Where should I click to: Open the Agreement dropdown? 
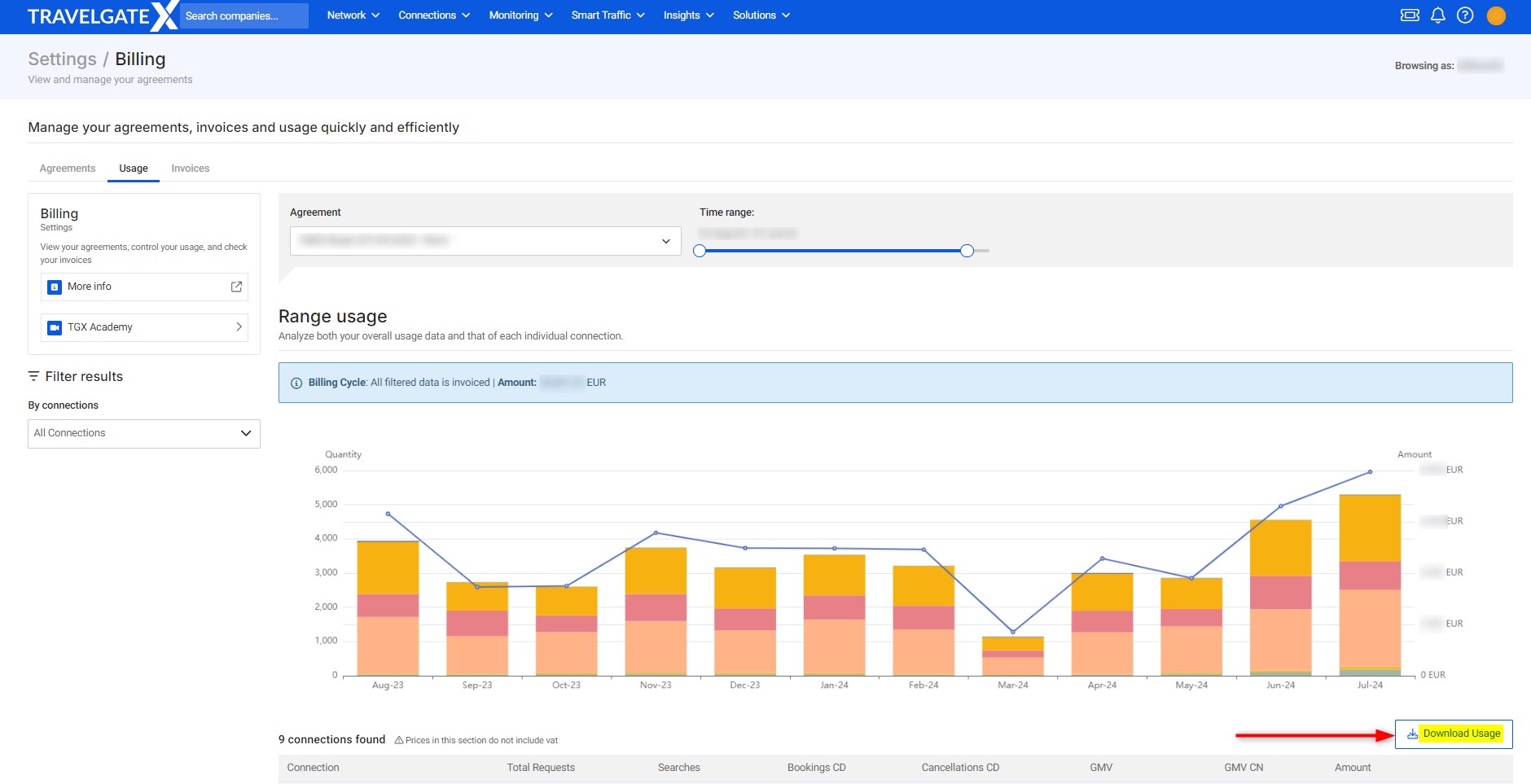[x=485, y=241]
